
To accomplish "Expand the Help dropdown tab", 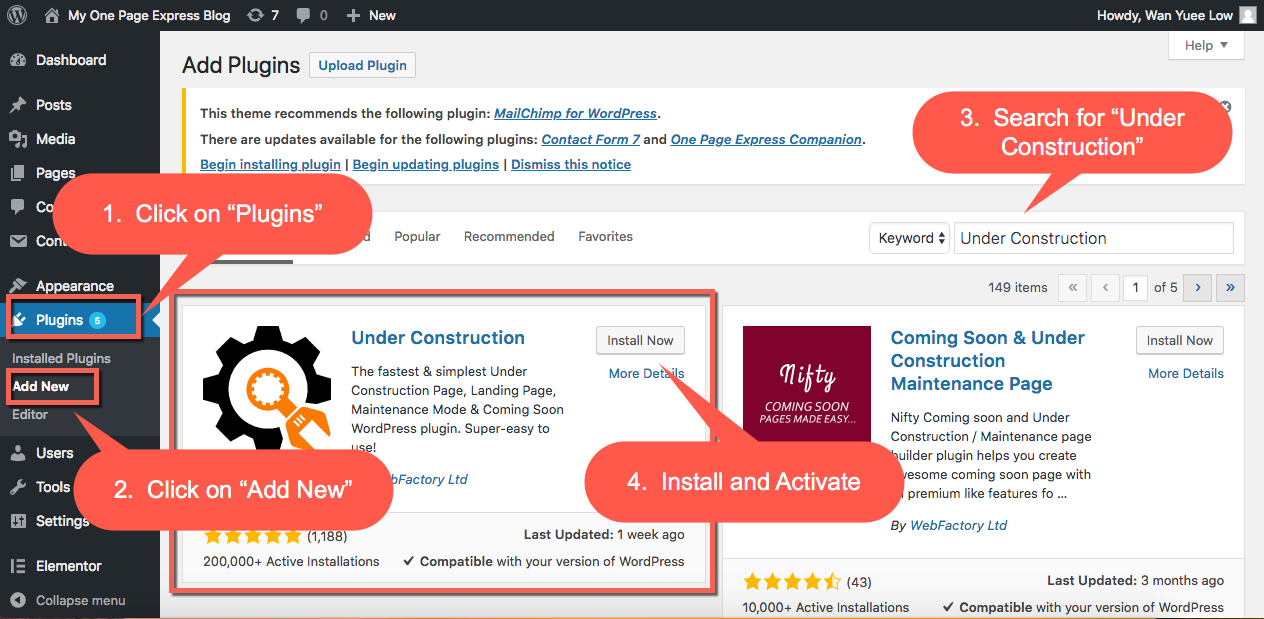I will click(x=1206, y=45).
